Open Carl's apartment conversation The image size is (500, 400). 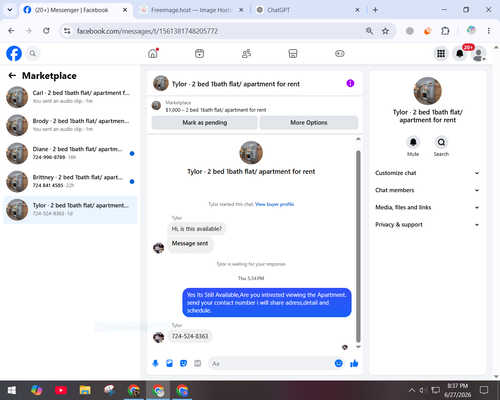pos(70,97)
